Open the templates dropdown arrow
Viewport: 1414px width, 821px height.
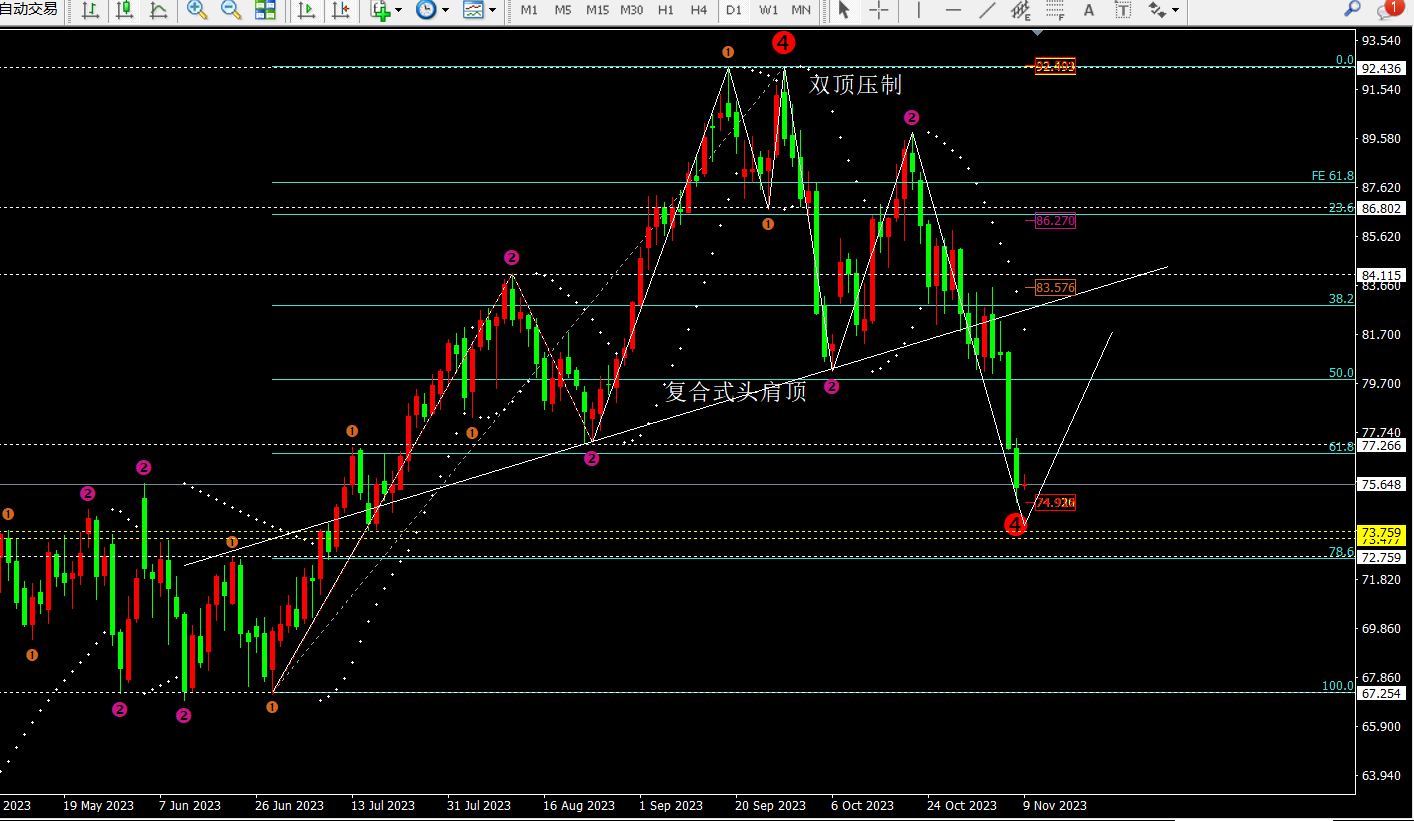pyautogui.click(x=492, y=10)
